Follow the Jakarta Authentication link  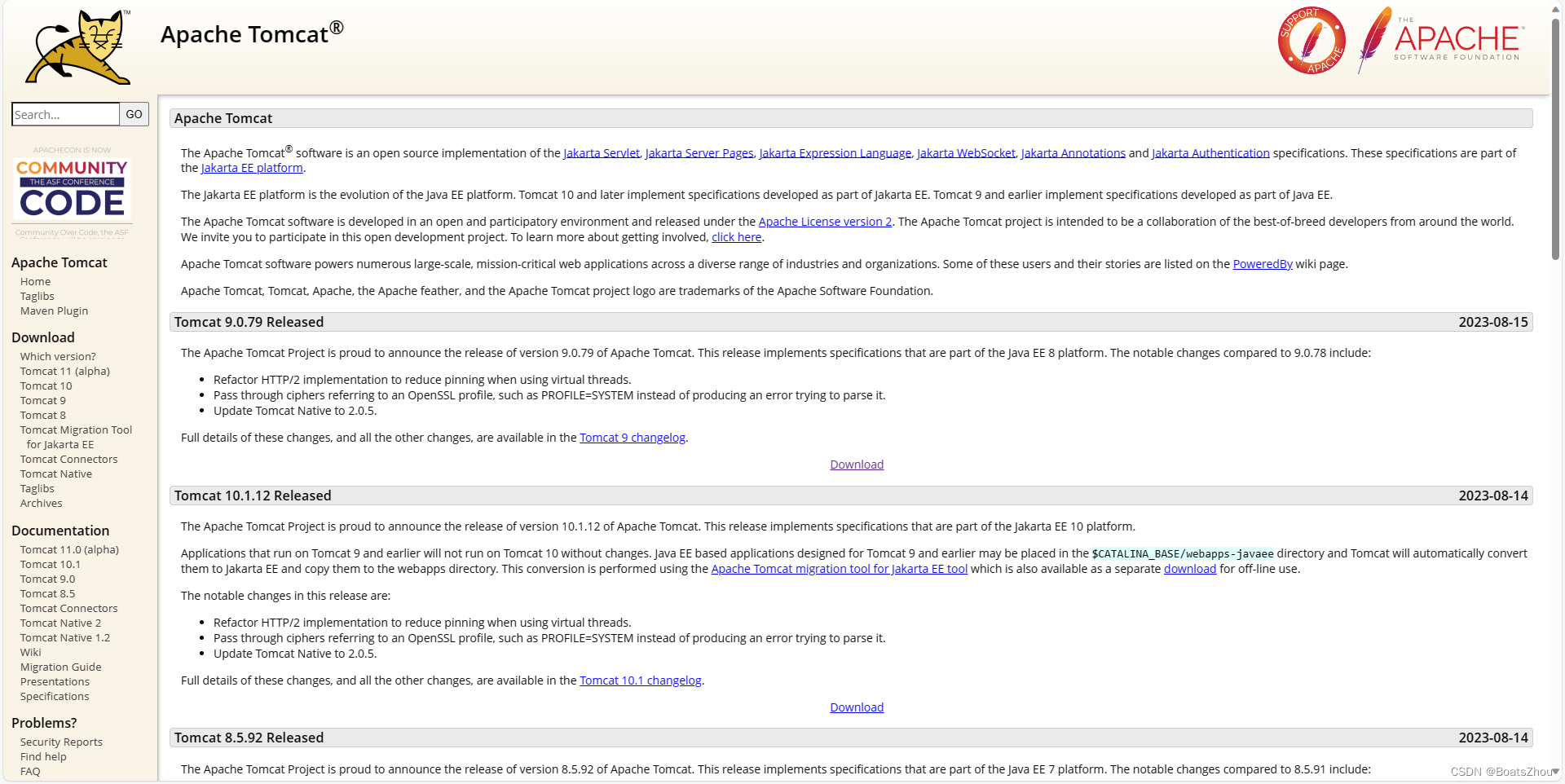1210,153
